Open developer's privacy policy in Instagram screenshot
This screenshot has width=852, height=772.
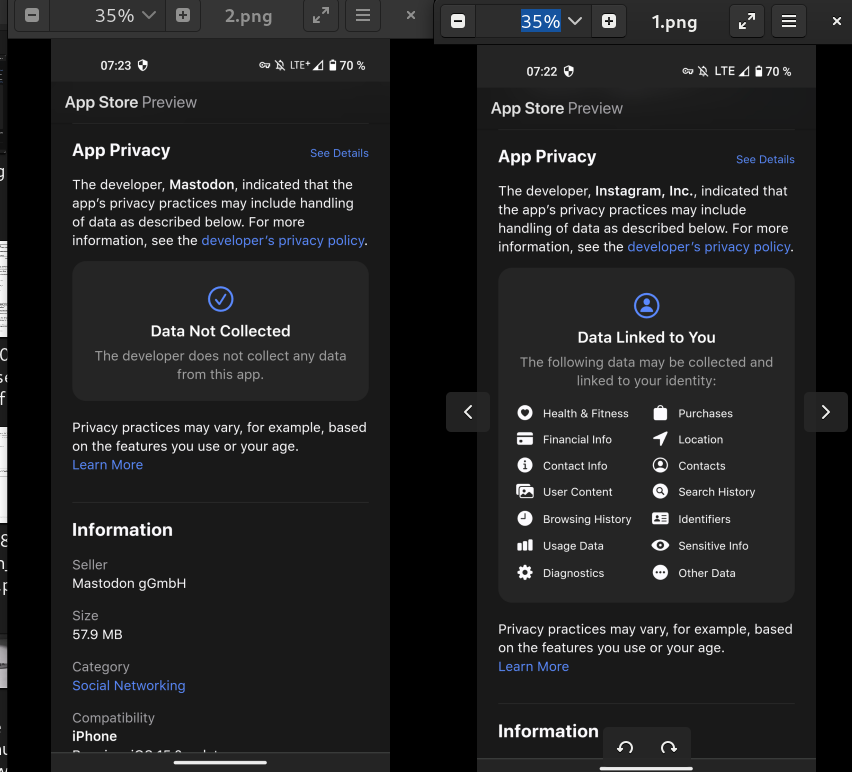pyautogui.click(x=709, y=247)
